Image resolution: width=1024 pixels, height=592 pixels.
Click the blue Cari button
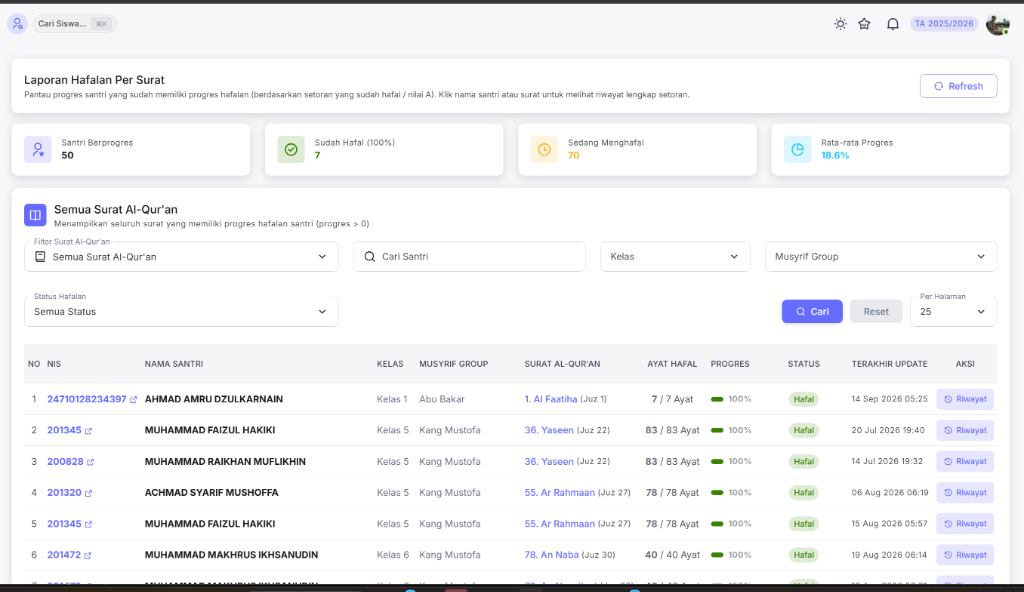click(812, 312)
